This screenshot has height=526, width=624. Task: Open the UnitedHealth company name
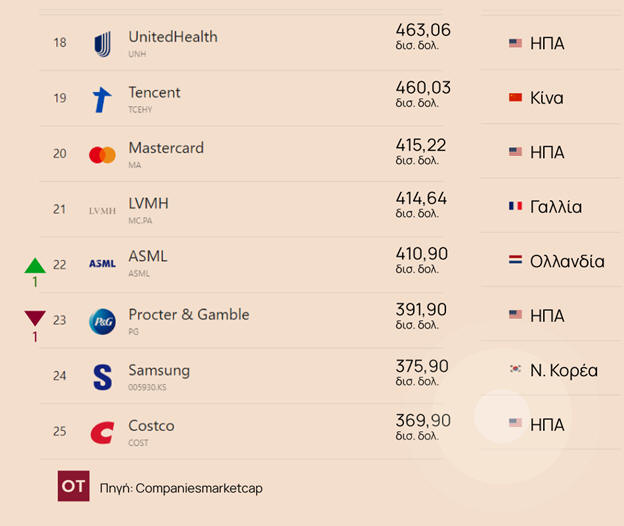(173, 37)
